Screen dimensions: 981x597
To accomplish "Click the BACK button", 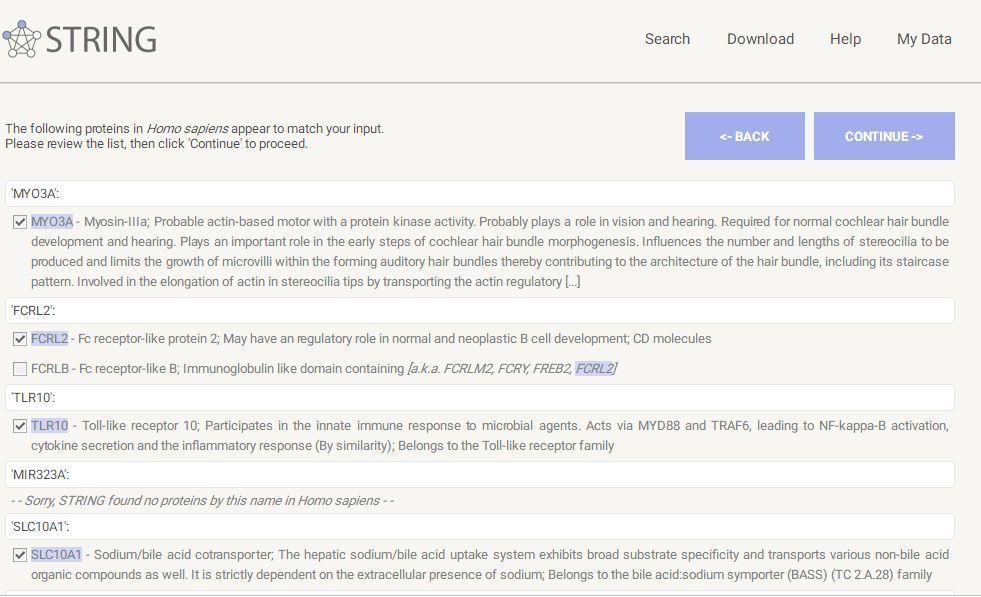I will (745, 136).
